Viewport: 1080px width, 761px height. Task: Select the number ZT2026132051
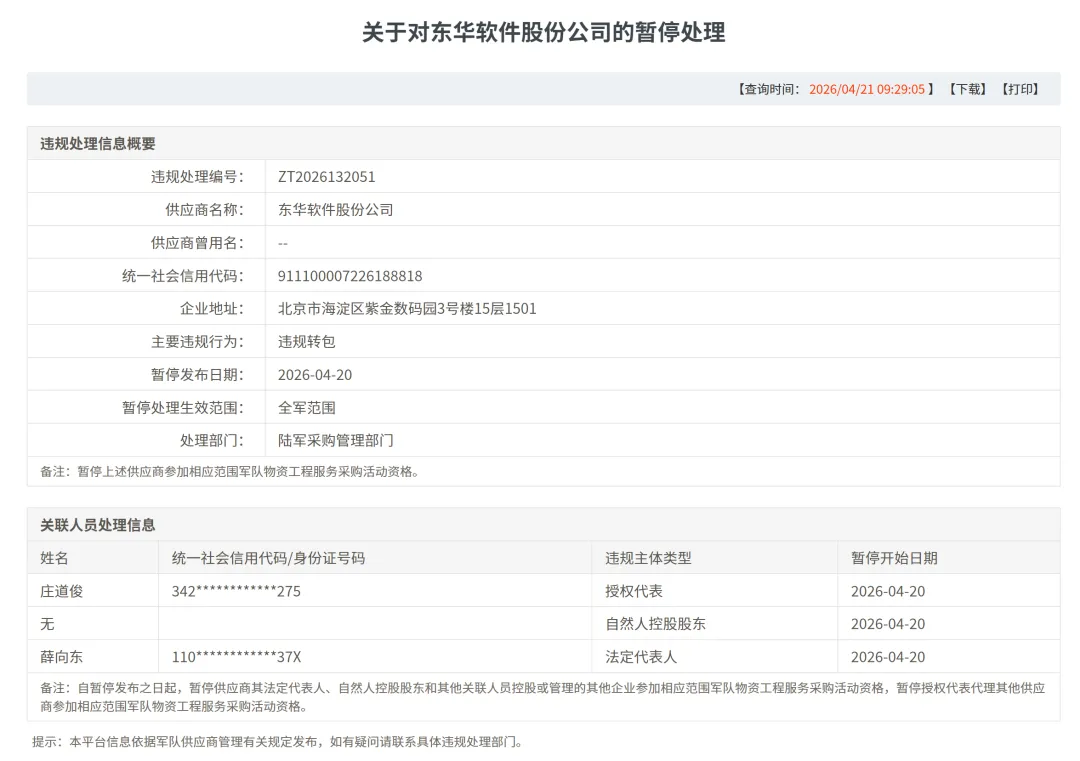(x=326, y=177)
